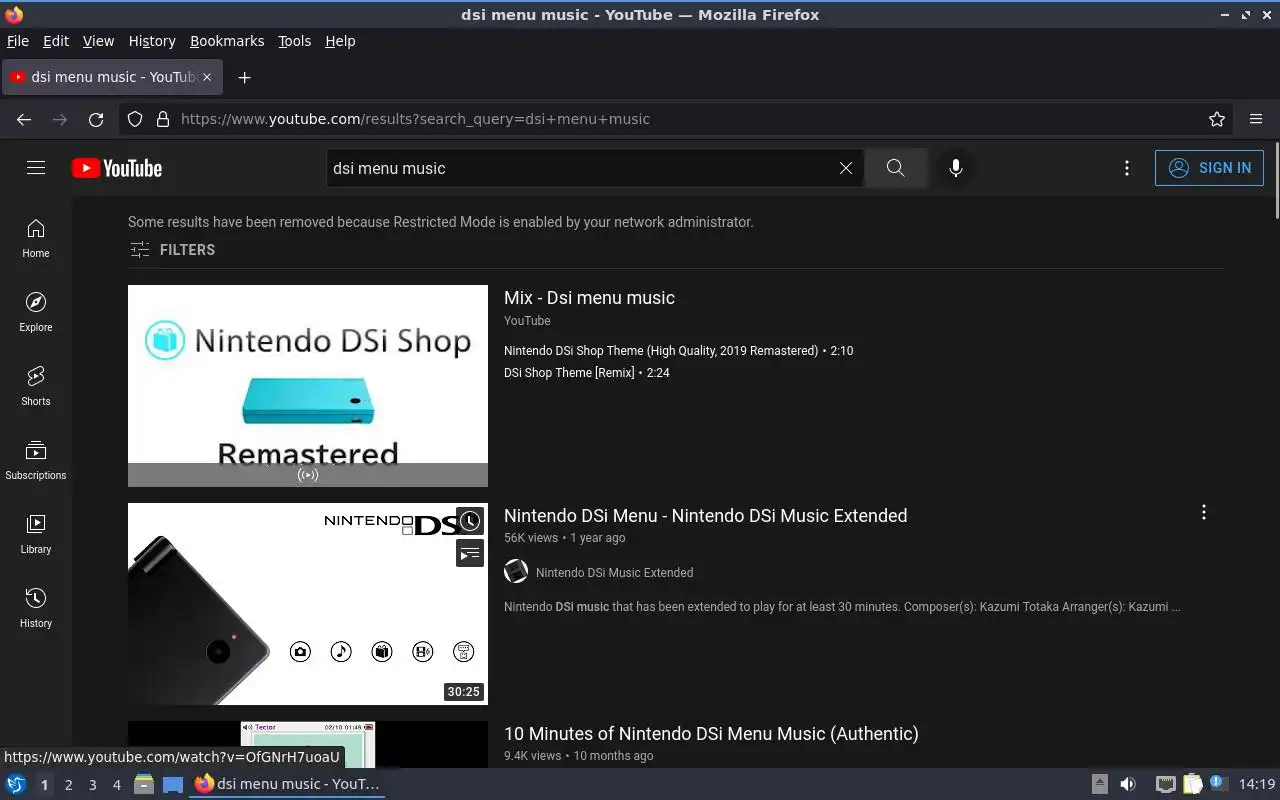
Task: Open YouTube settings three-dot menu near Sign In
Action: [x=1127, y=168]
